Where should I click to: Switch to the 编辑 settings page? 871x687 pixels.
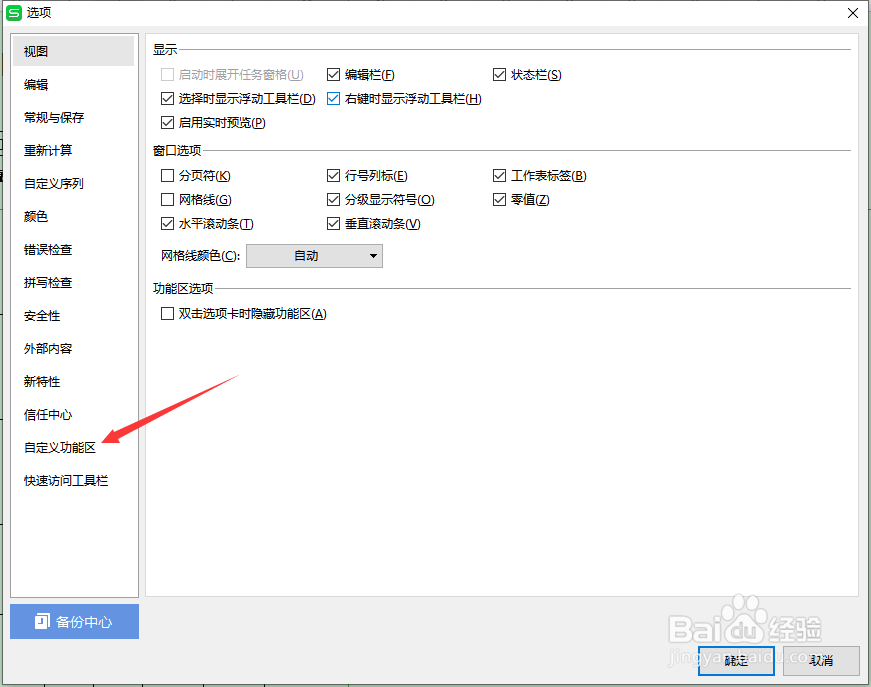(x=36, y=84)
